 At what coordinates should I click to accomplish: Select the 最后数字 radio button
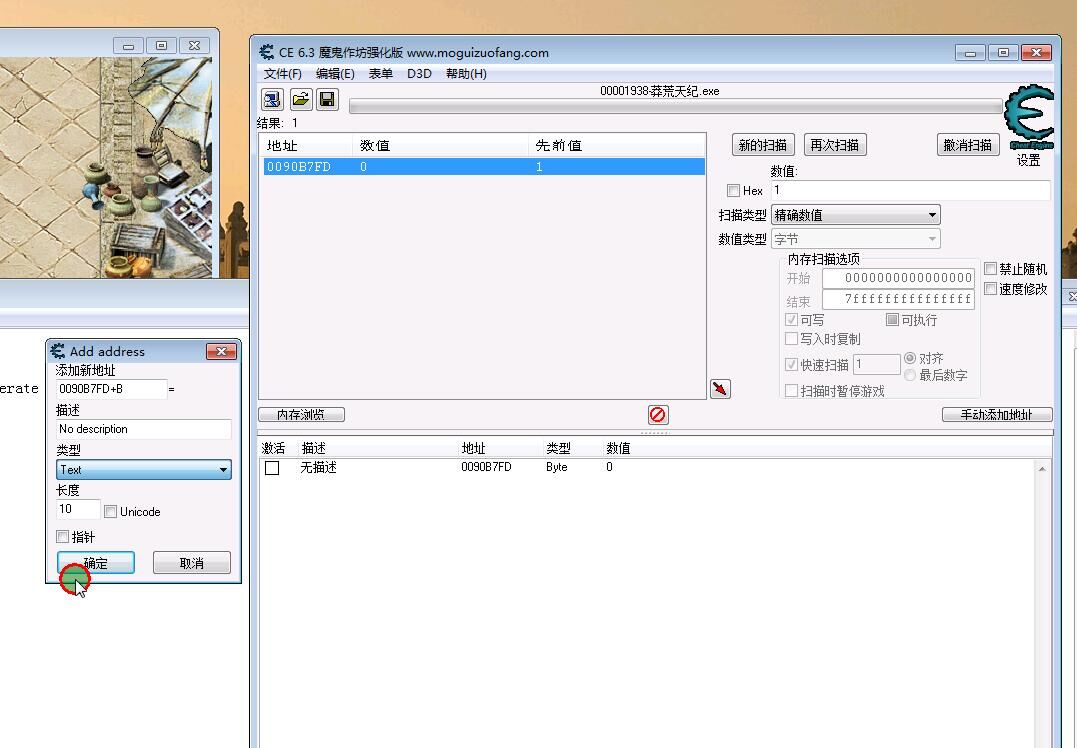[910, 375]
